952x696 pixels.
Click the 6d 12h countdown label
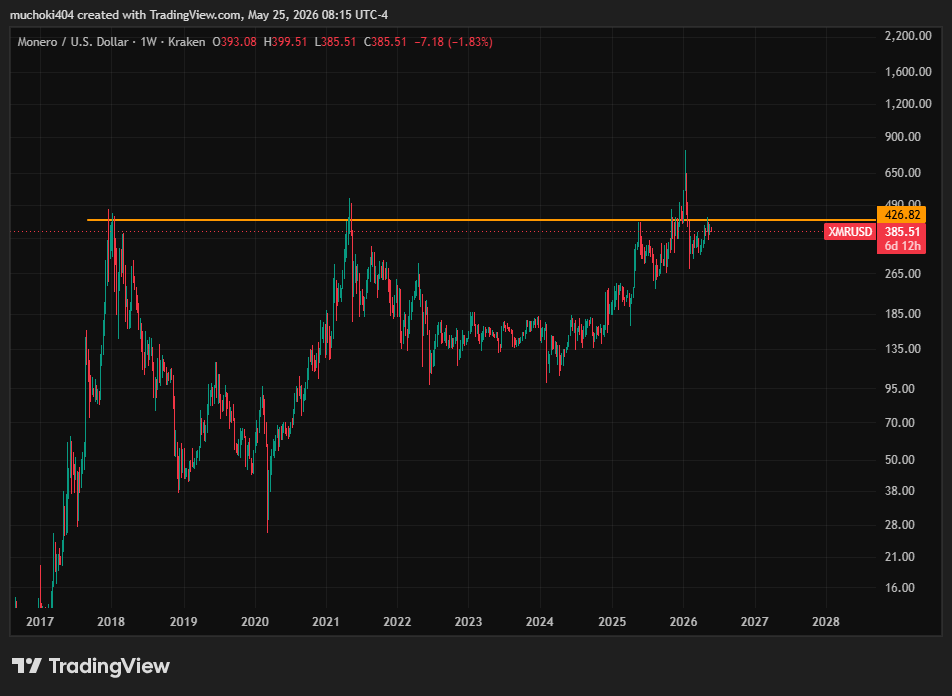tap(902, 246)
